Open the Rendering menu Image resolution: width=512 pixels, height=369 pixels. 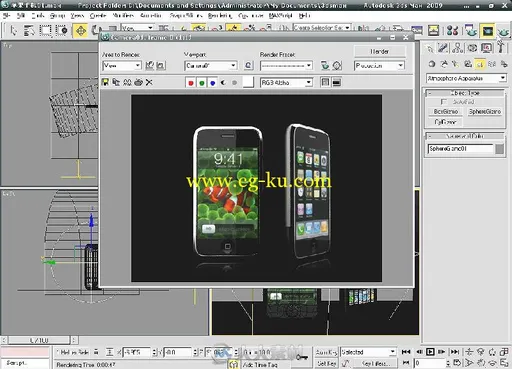(220, 15)
